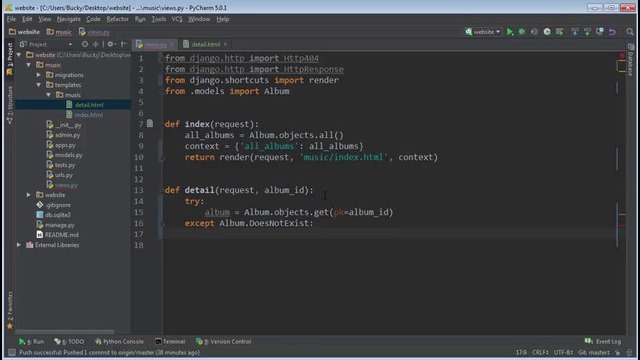This screenshot has height=360, width=640.
Task: Fold the detail function on line 13
Action: [162, 190]
